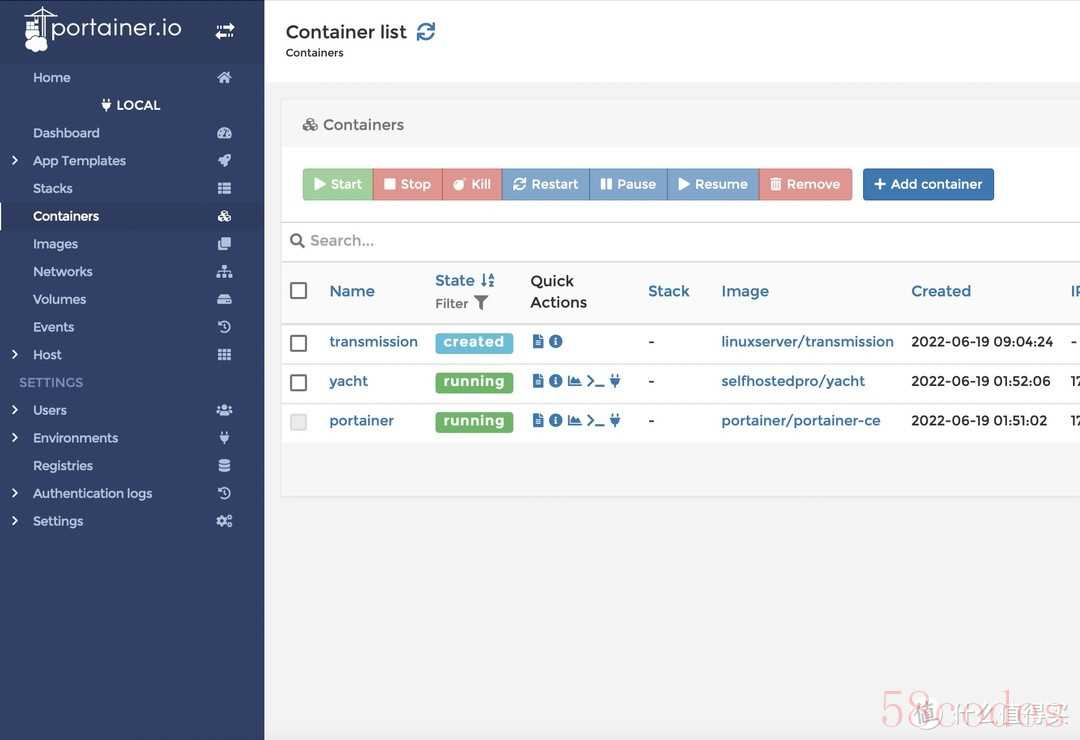
Task: Sort by the Name column header
Action: [352, 291]
